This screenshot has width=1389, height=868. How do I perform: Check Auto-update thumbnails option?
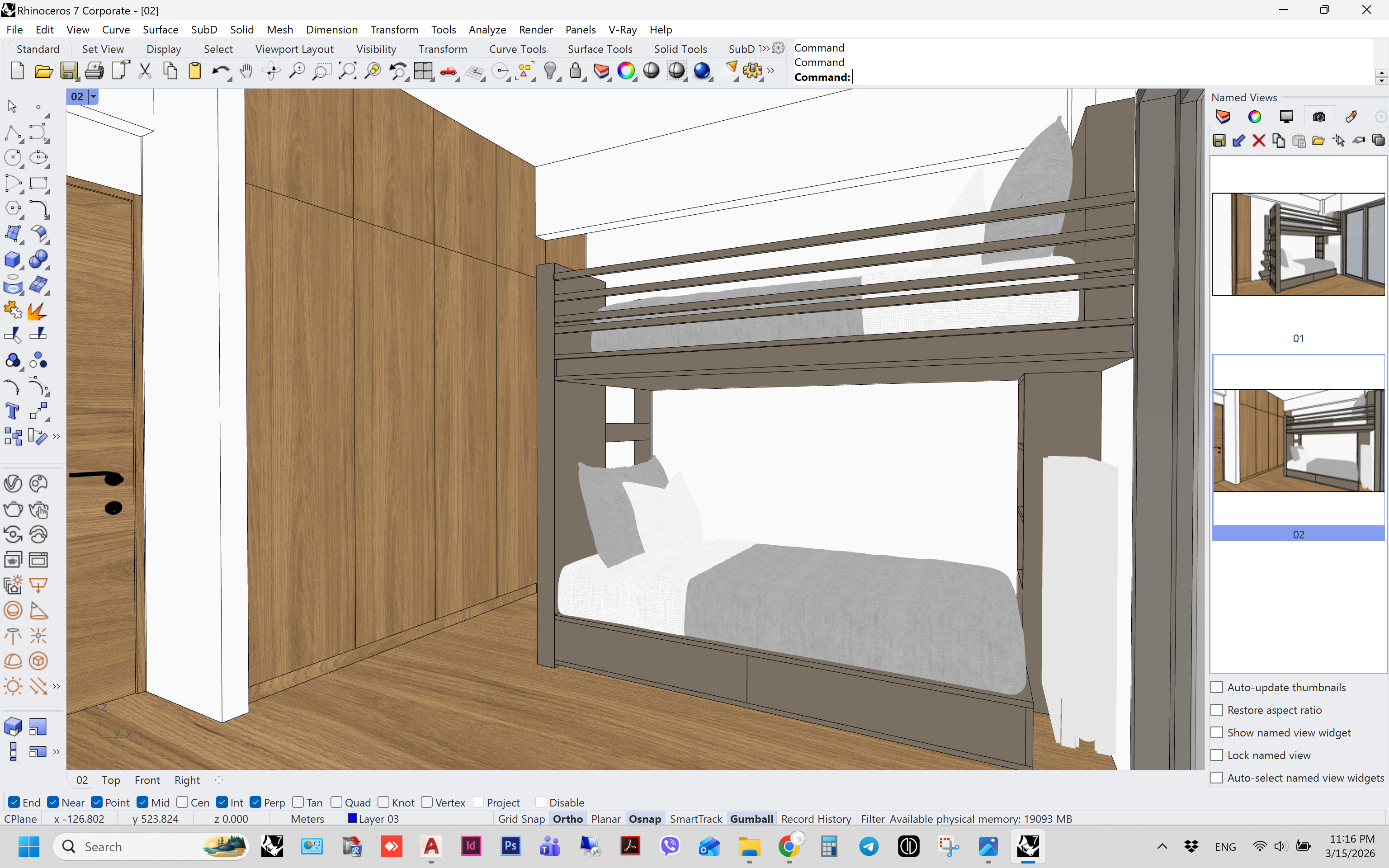(x=1217, y=687)
